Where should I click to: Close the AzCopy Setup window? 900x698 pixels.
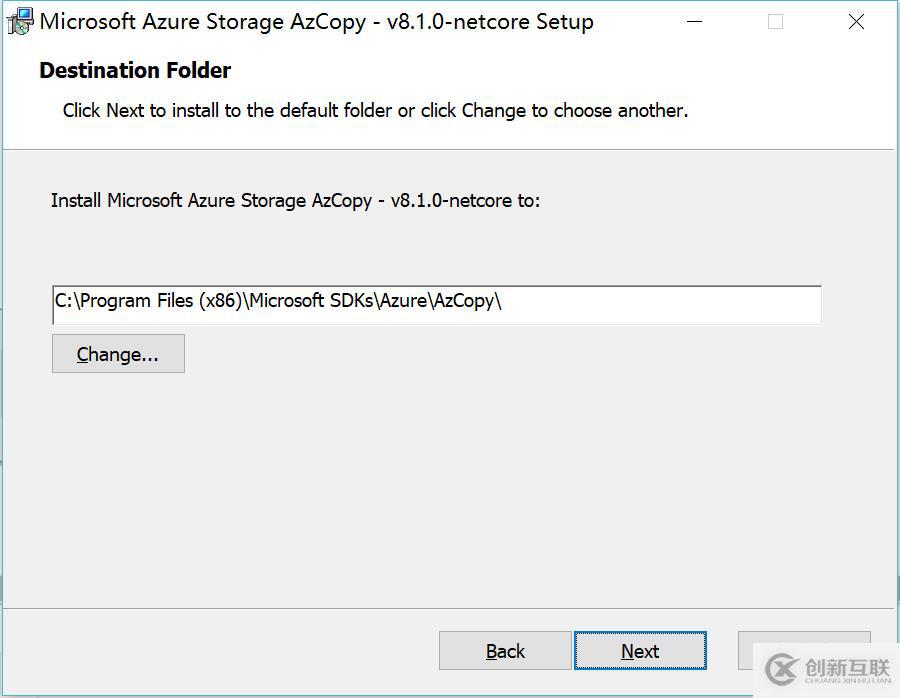coord(856,22)
